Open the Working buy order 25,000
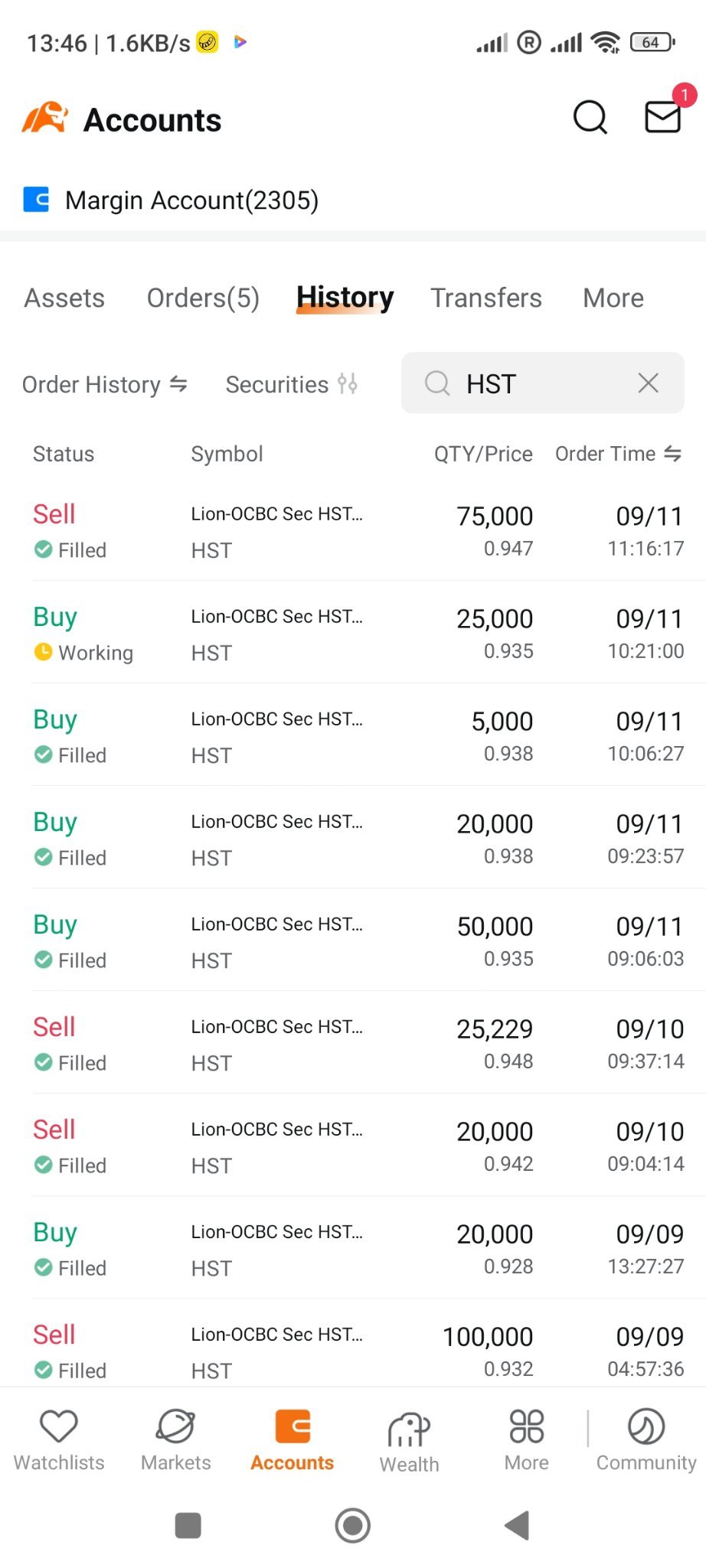The image size is (706, 1568). tap(358, 634)
